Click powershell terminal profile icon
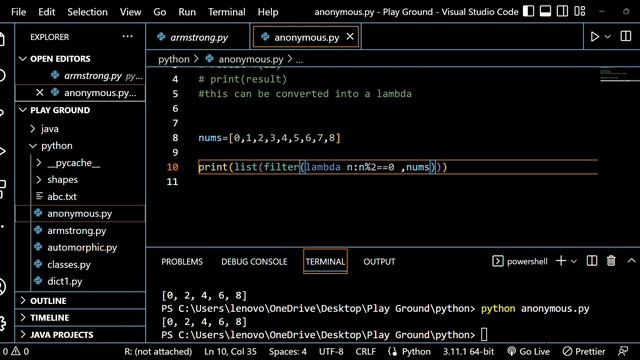This screenshot has height=360, width=640. click(498, 261)
